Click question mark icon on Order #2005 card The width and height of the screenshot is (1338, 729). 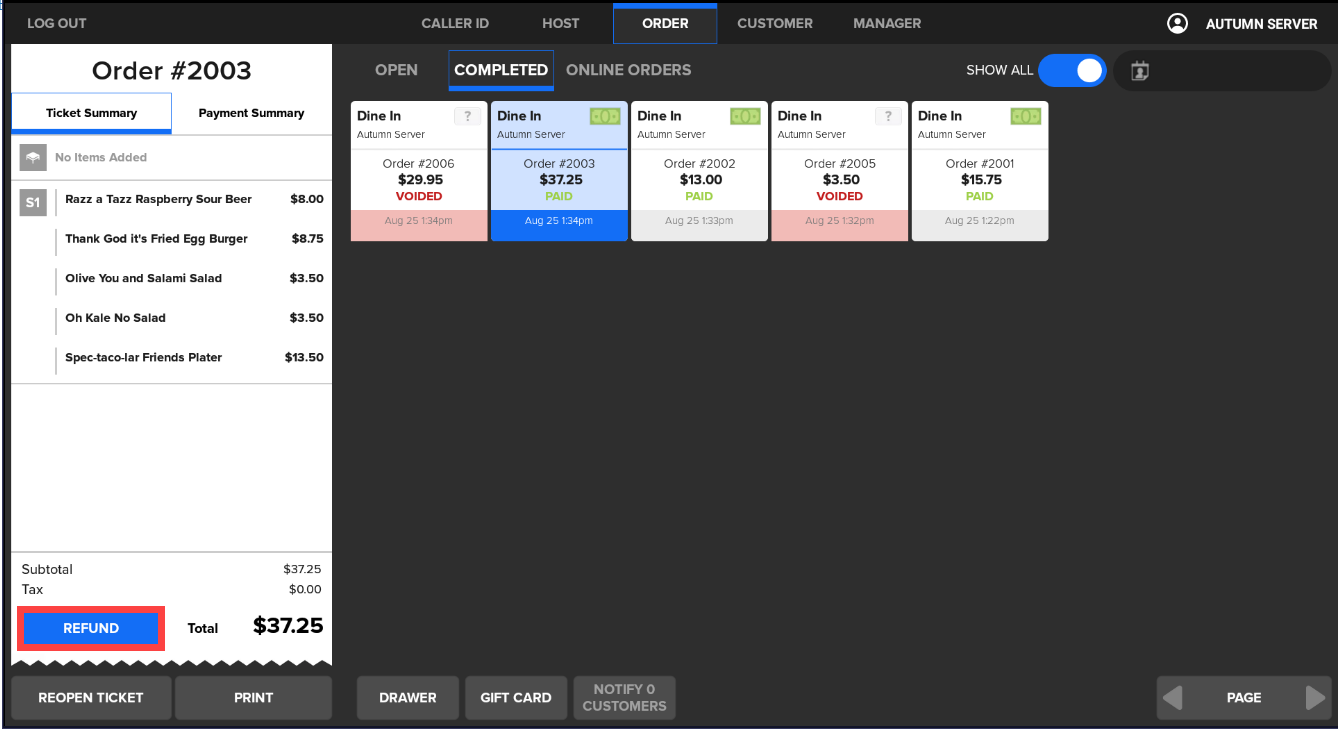point(887,116)
